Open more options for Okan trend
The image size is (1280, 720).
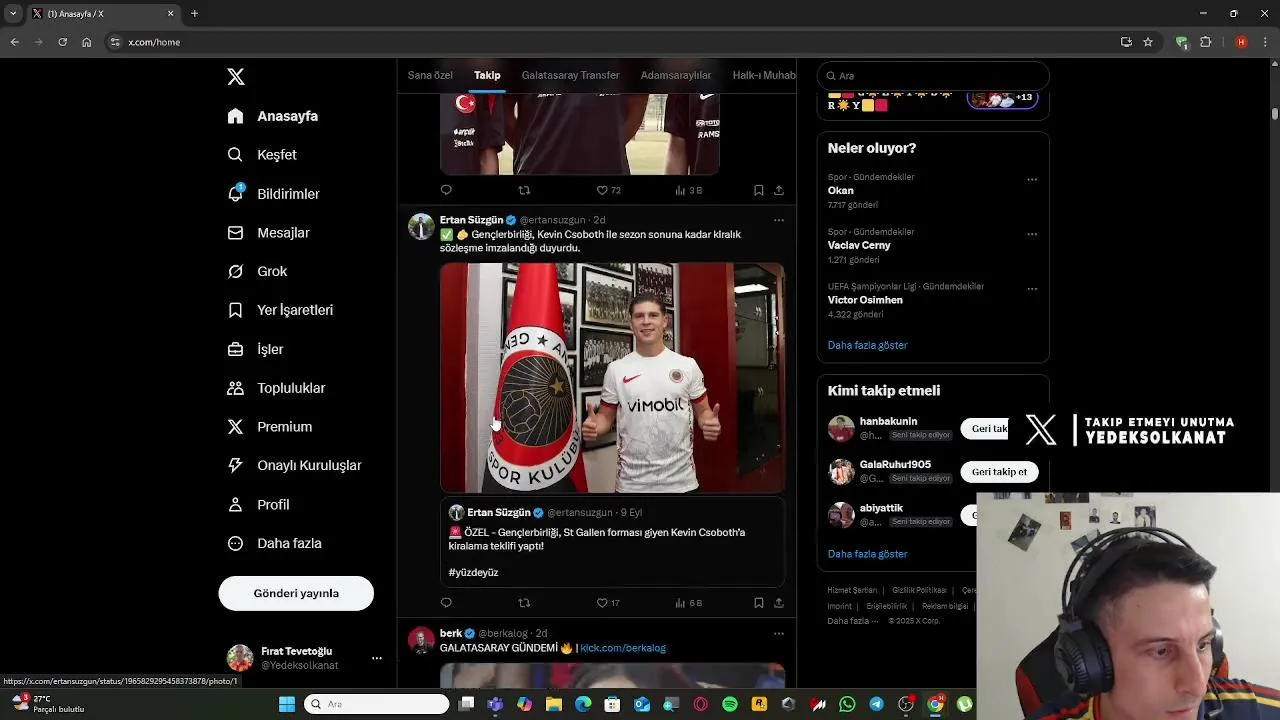1032,180
